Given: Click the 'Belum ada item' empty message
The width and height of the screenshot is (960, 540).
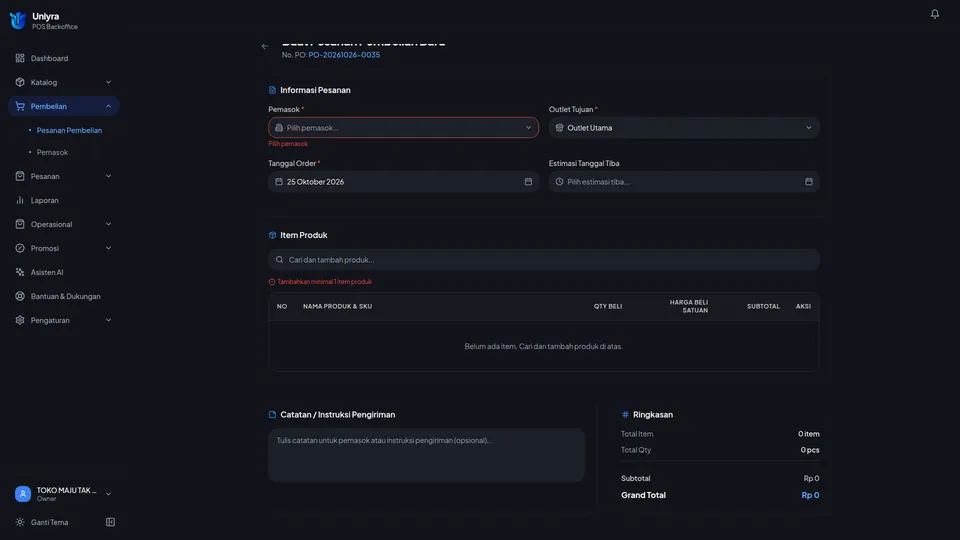Looking at the screenshot, I should (x=544, y=347).
